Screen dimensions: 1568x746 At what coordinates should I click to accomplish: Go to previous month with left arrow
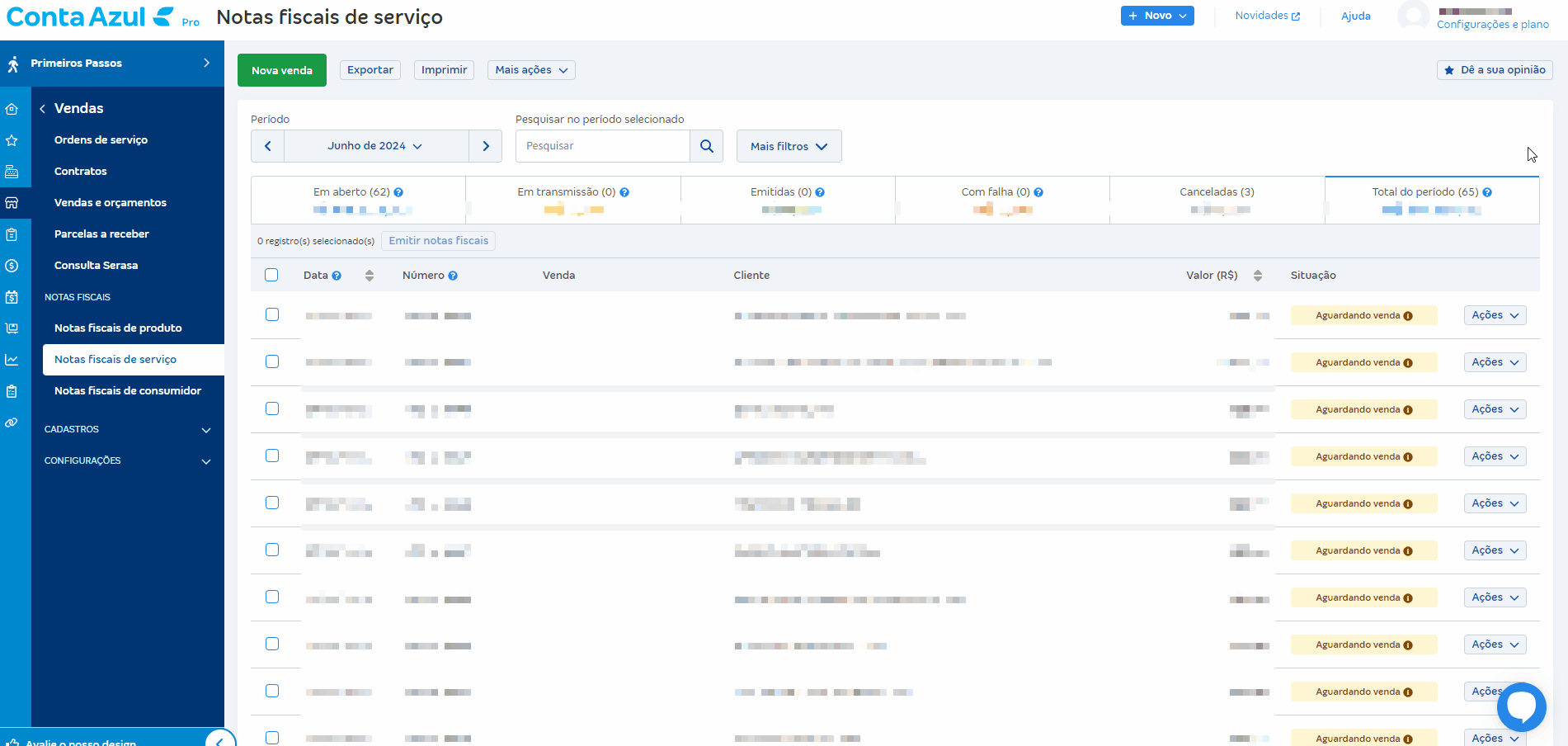coord(267,146)
